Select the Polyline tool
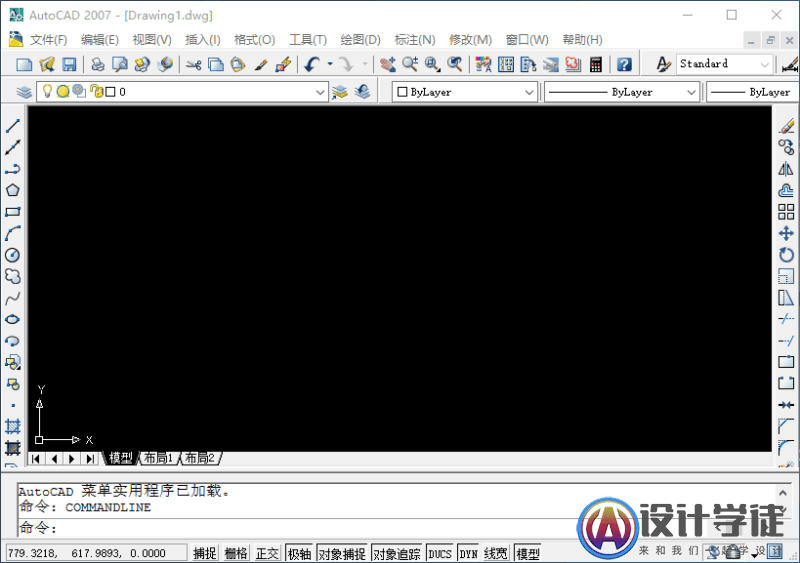The image size is (800, 563). coord(13,169)
